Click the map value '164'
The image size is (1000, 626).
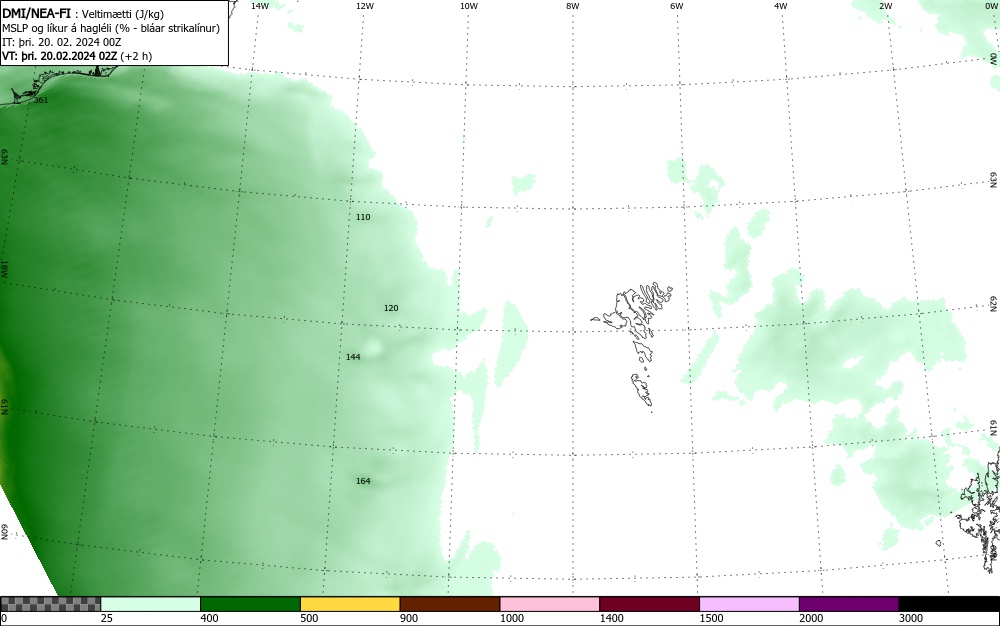tap(363, 481)
